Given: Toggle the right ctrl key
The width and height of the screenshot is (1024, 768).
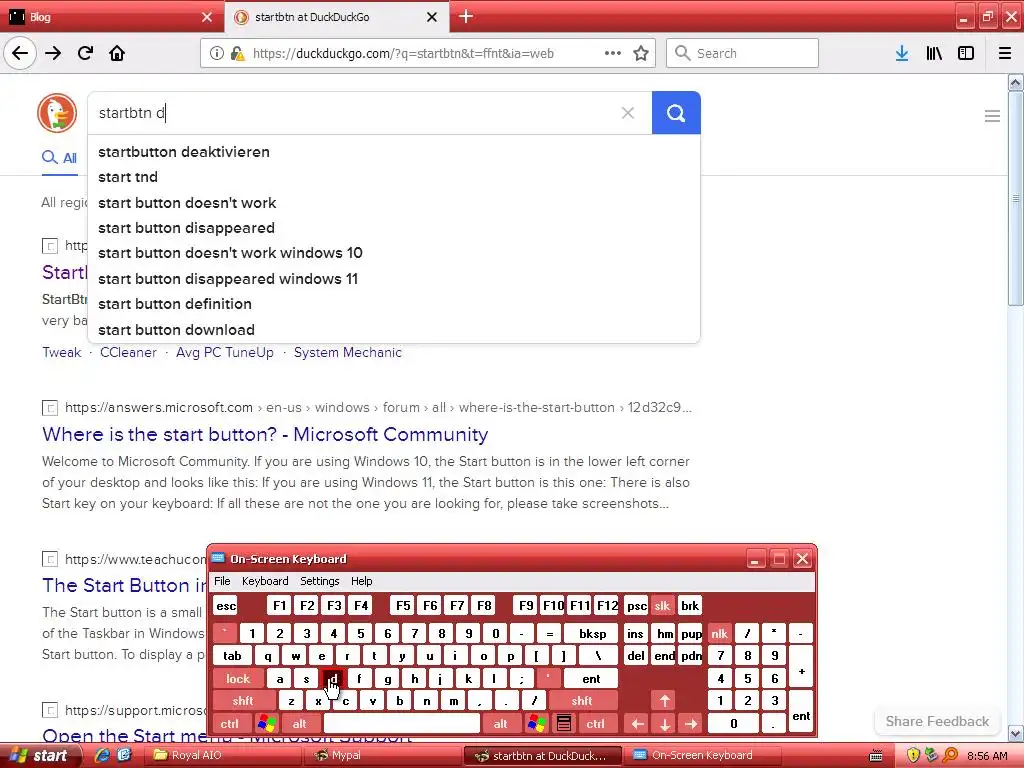Looking at the screenshot, I should (596, 724).
